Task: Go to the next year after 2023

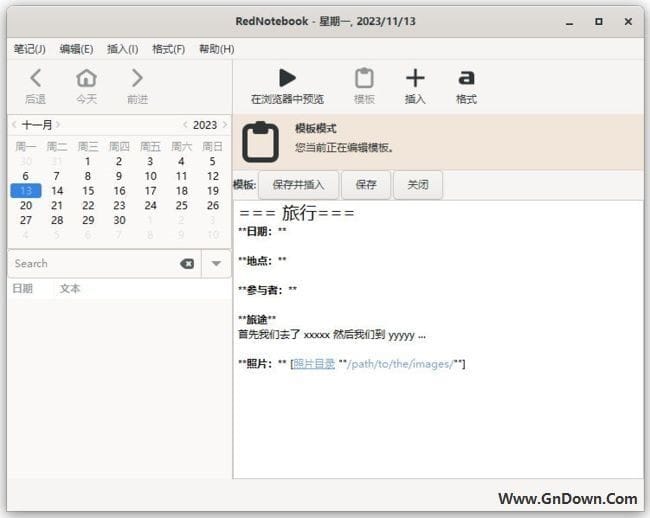Action: 225,124
